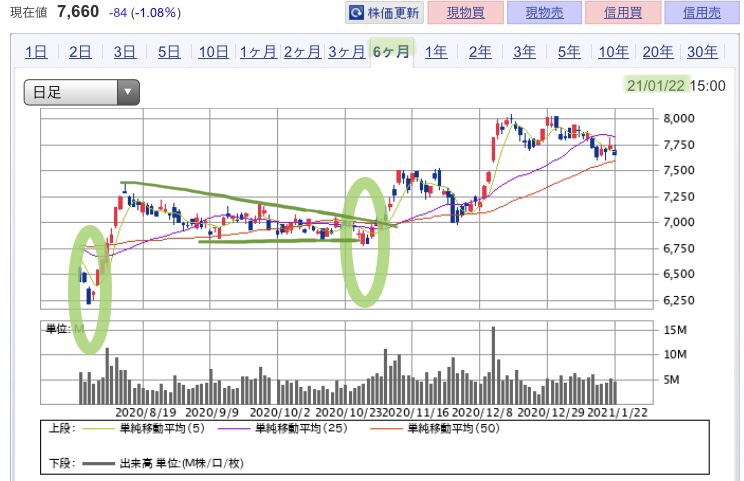Click the chart timestamp 21/01/22 15:00

point(676,86)
